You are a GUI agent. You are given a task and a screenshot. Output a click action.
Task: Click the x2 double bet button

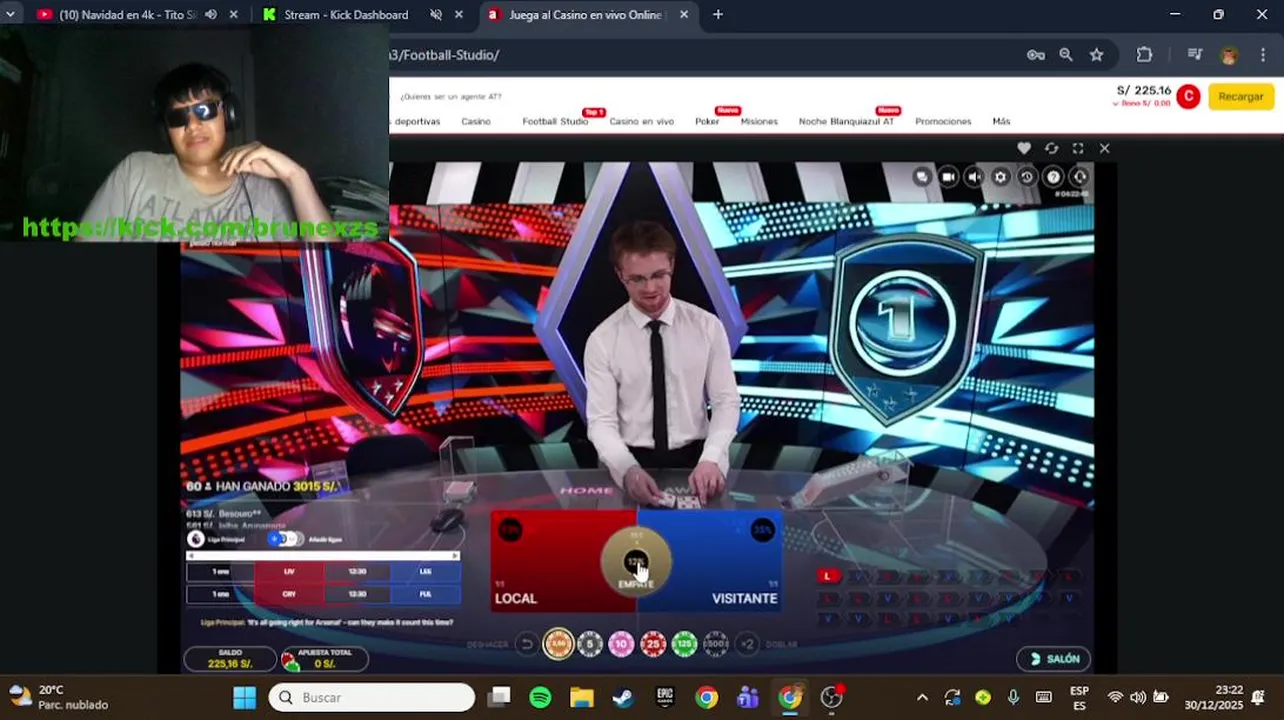click(x=747, y=644)
